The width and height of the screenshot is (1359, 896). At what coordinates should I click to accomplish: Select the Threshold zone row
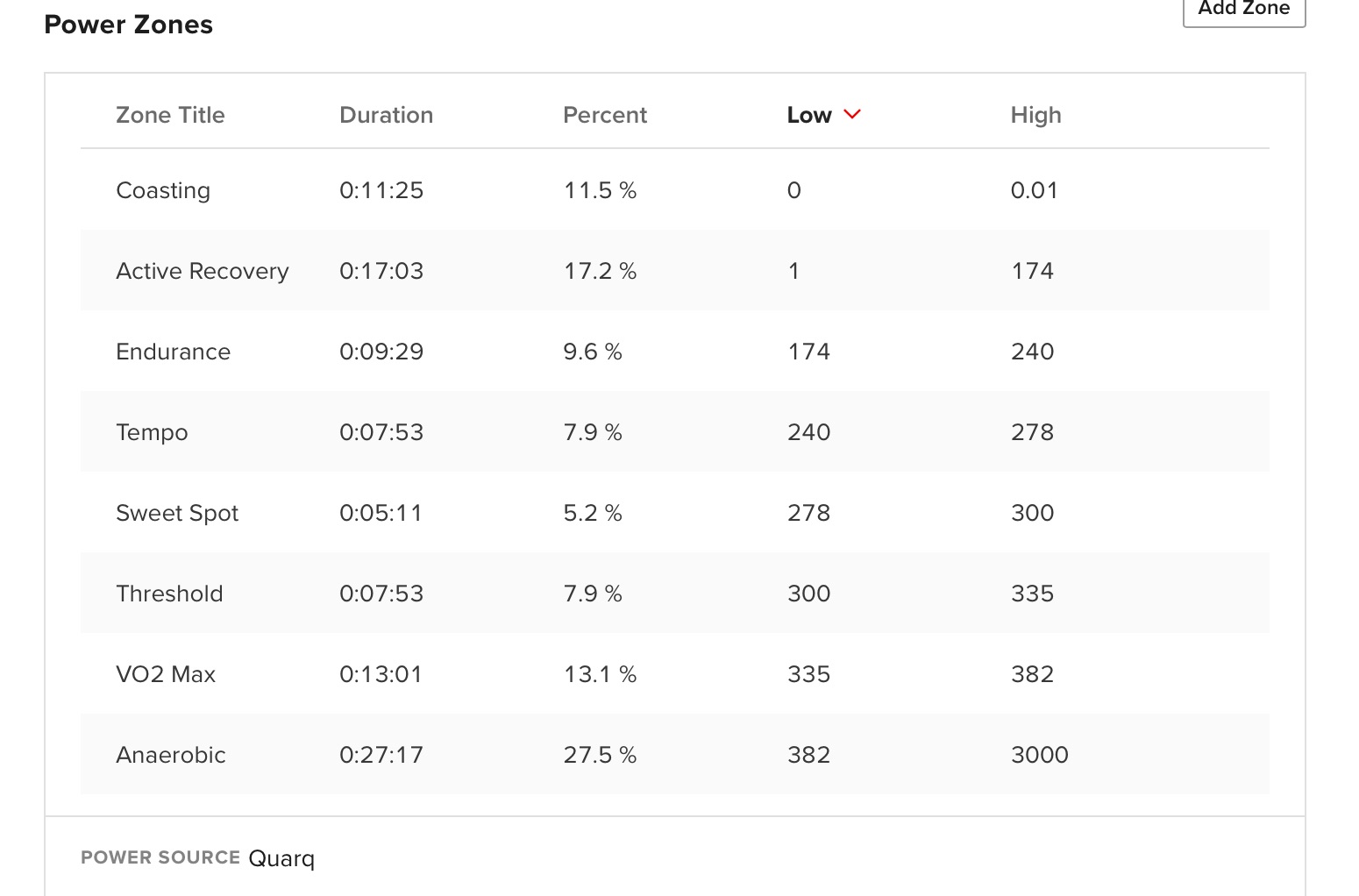pyautogui.click(x=169, y=594)
